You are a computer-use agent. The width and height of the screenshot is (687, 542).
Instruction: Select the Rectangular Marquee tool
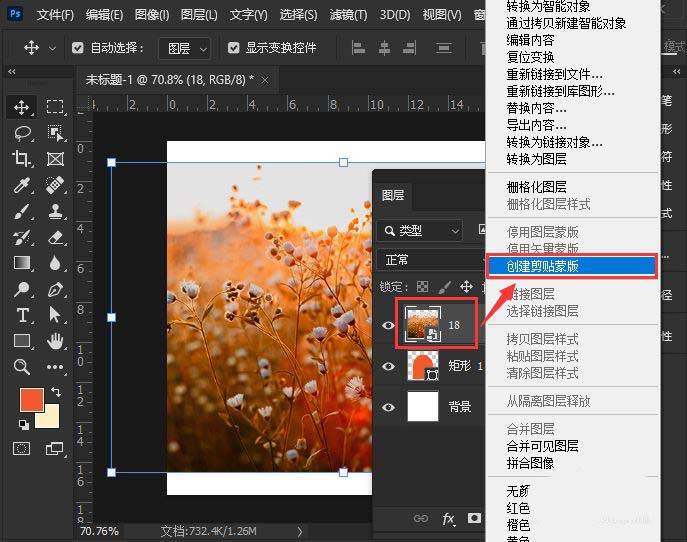tap(55, 107)
